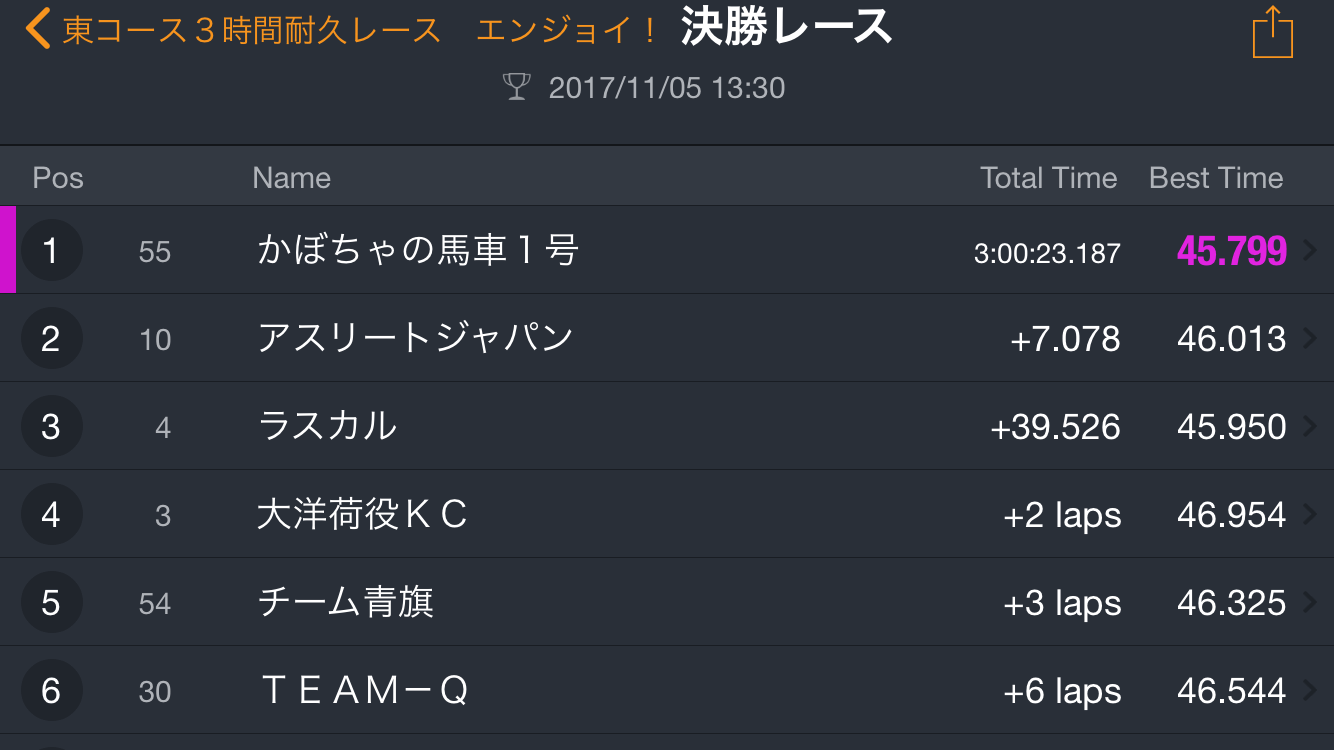Select the position 1 circle badge

[x=51, y=250]
